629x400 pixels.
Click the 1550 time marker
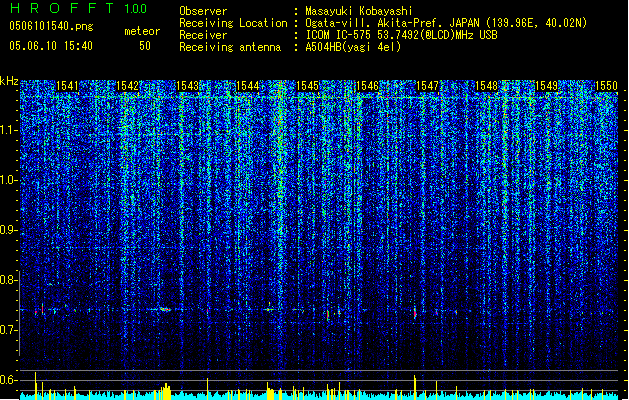[607, 86]
